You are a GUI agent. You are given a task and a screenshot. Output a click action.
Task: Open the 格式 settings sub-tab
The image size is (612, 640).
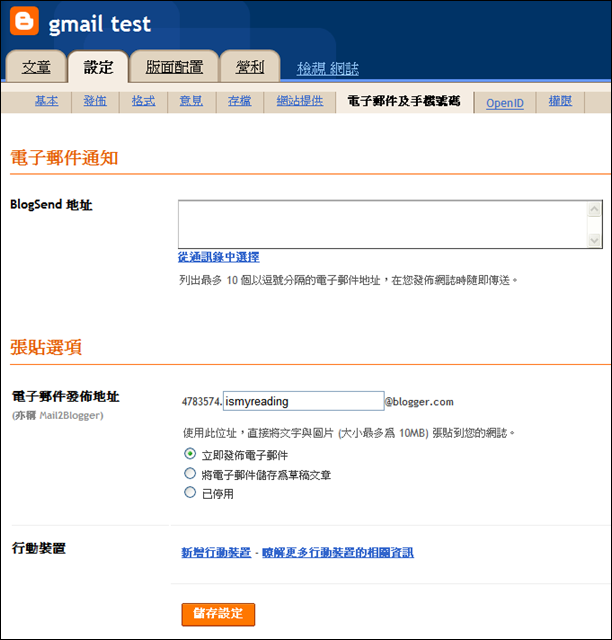pyautogui.click(x=143, y=100)
